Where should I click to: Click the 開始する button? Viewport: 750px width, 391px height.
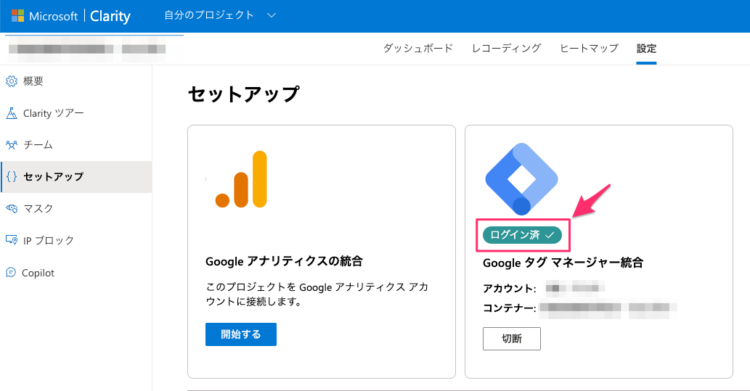point(241,334)
